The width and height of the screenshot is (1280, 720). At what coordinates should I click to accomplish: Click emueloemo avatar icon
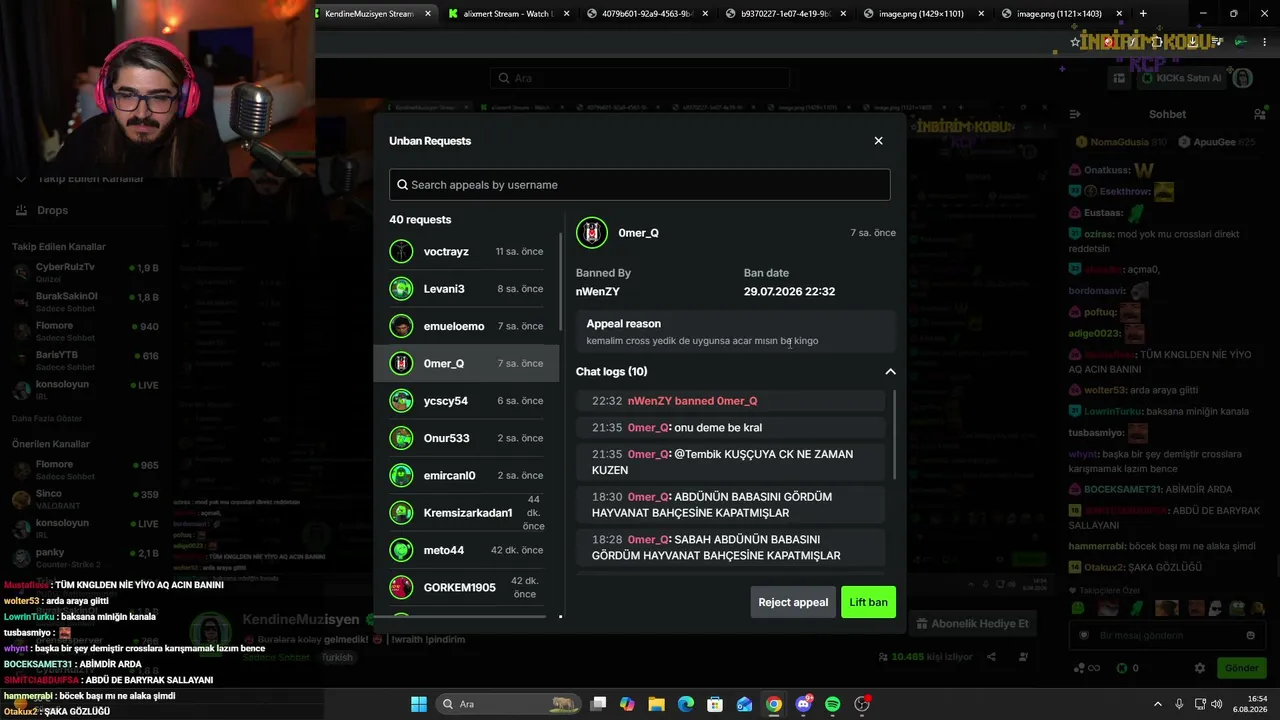[401, 326]
